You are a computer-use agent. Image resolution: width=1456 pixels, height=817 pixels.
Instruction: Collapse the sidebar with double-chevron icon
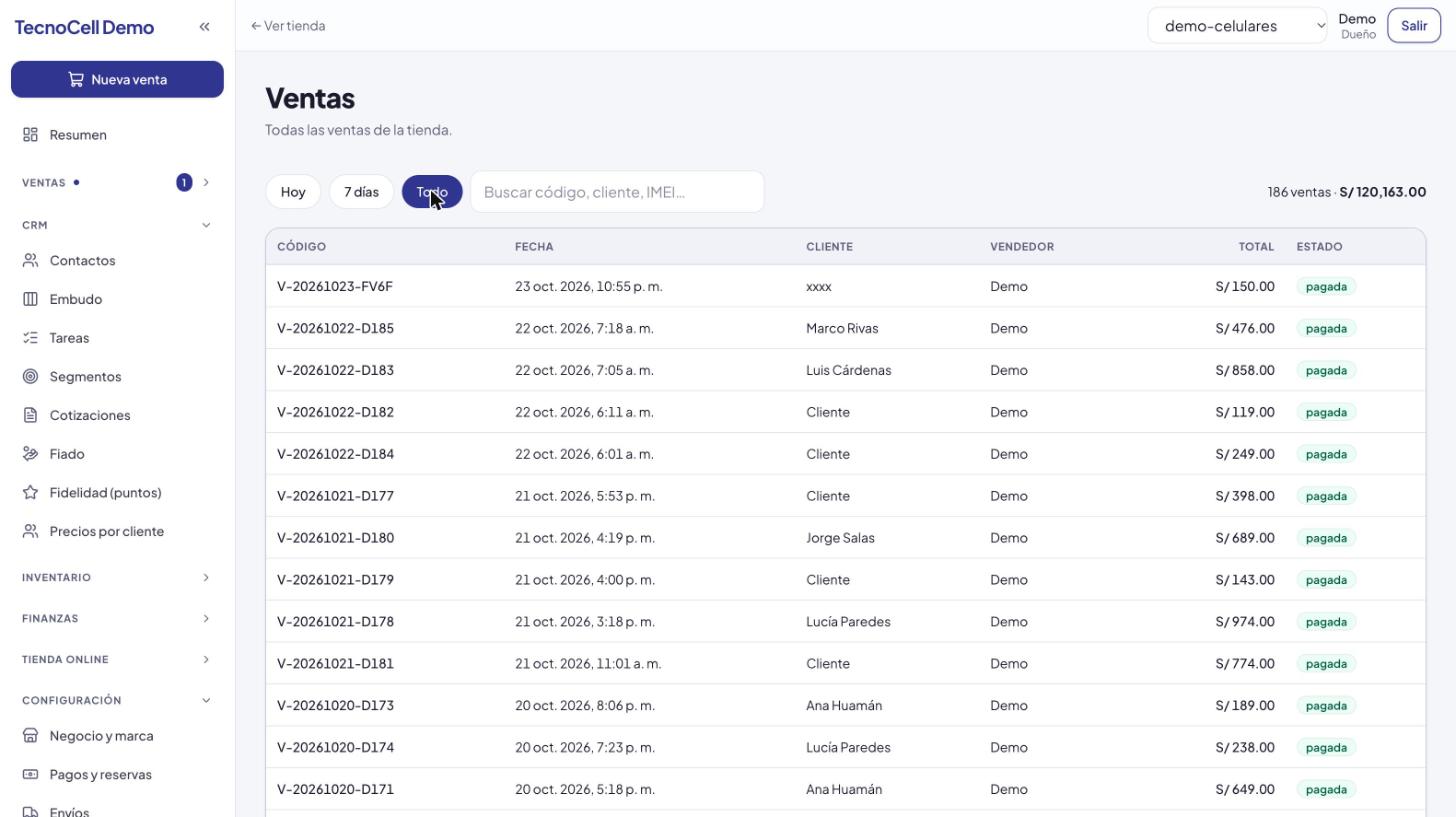(204, 27)
